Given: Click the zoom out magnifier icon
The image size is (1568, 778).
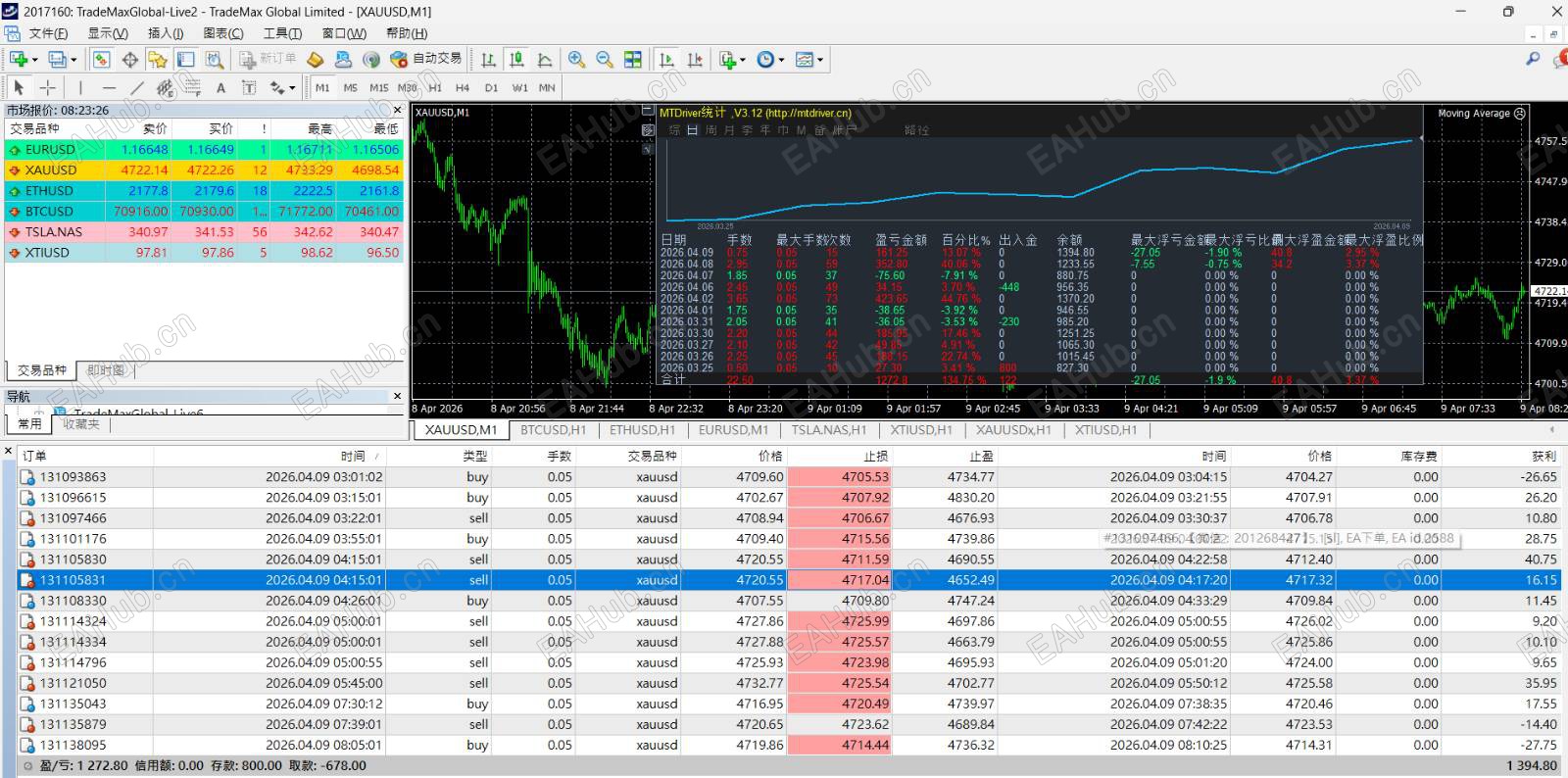Looking at the screenshot, I should (x=605, y=60).
